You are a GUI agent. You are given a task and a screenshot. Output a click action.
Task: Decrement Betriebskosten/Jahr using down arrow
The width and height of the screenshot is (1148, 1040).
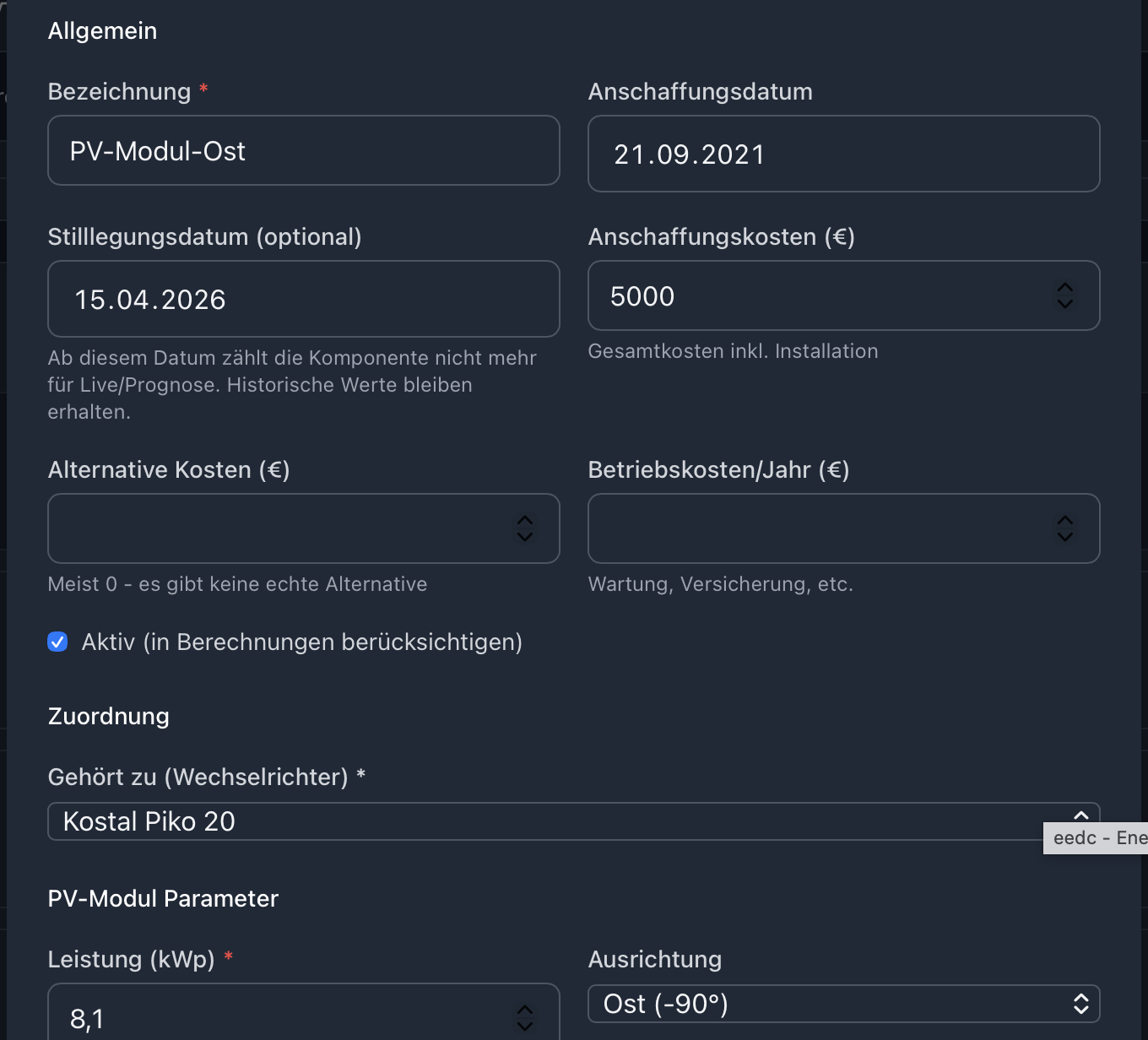tap(1065, 536)
